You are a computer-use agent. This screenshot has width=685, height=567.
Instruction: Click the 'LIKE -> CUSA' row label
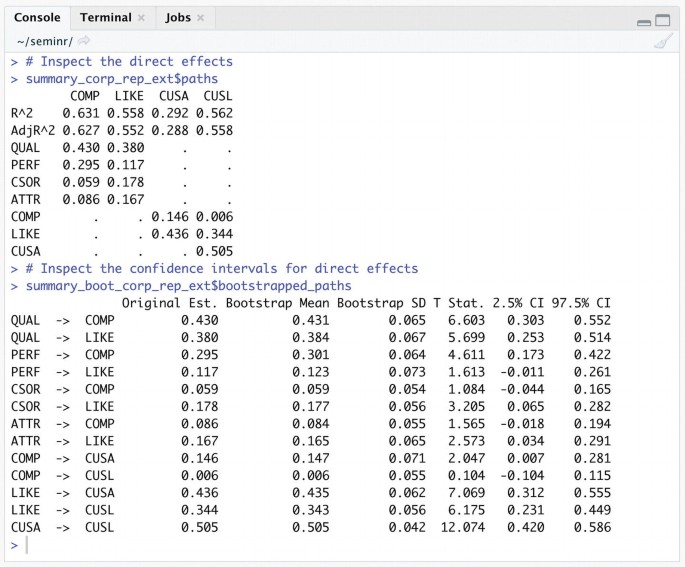(62, 493)
